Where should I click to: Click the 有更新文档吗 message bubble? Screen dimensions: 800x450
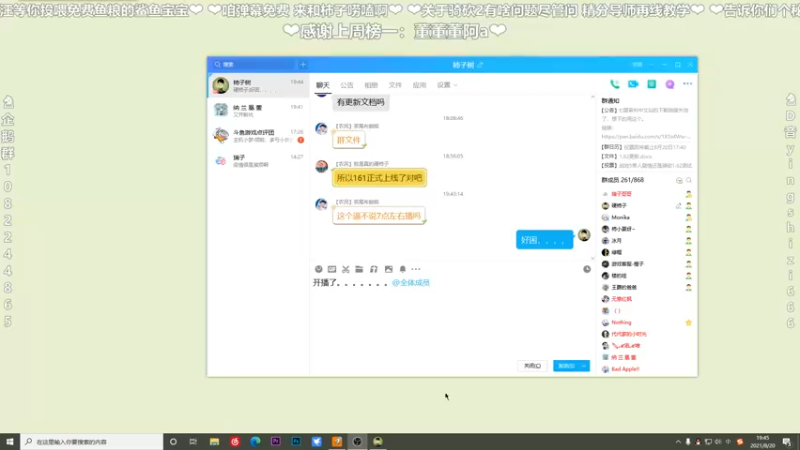[x=361, y=103]
